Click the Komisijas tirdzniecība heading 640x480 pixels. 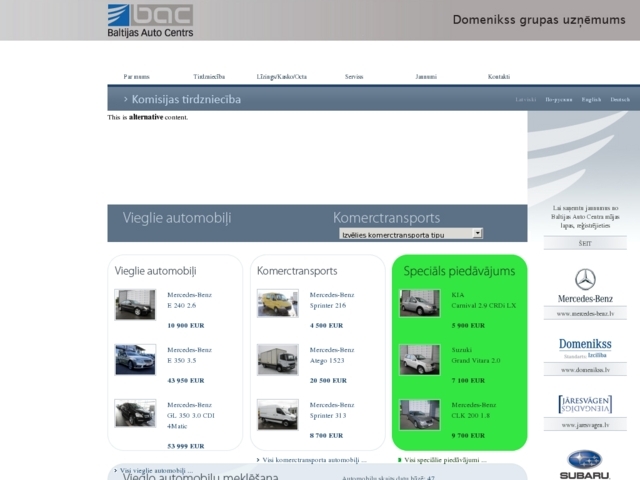click(x=186, y=100)
